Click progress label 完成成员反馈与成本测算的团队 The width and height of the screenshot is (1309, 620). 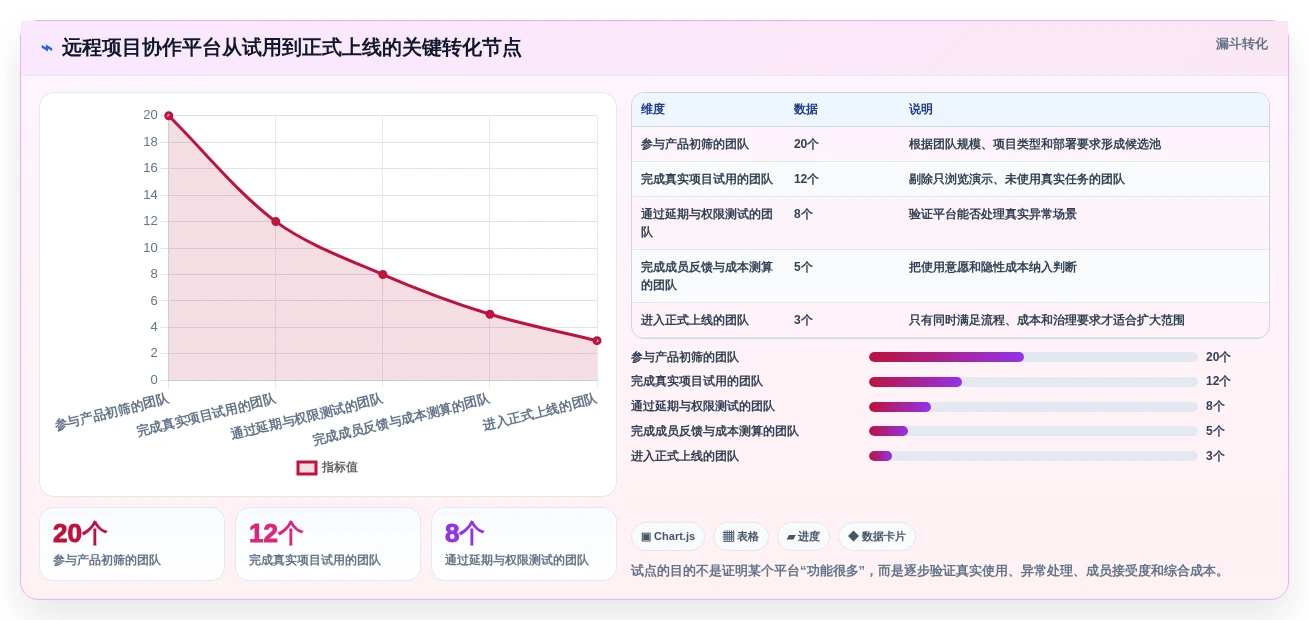click(715, 431)
